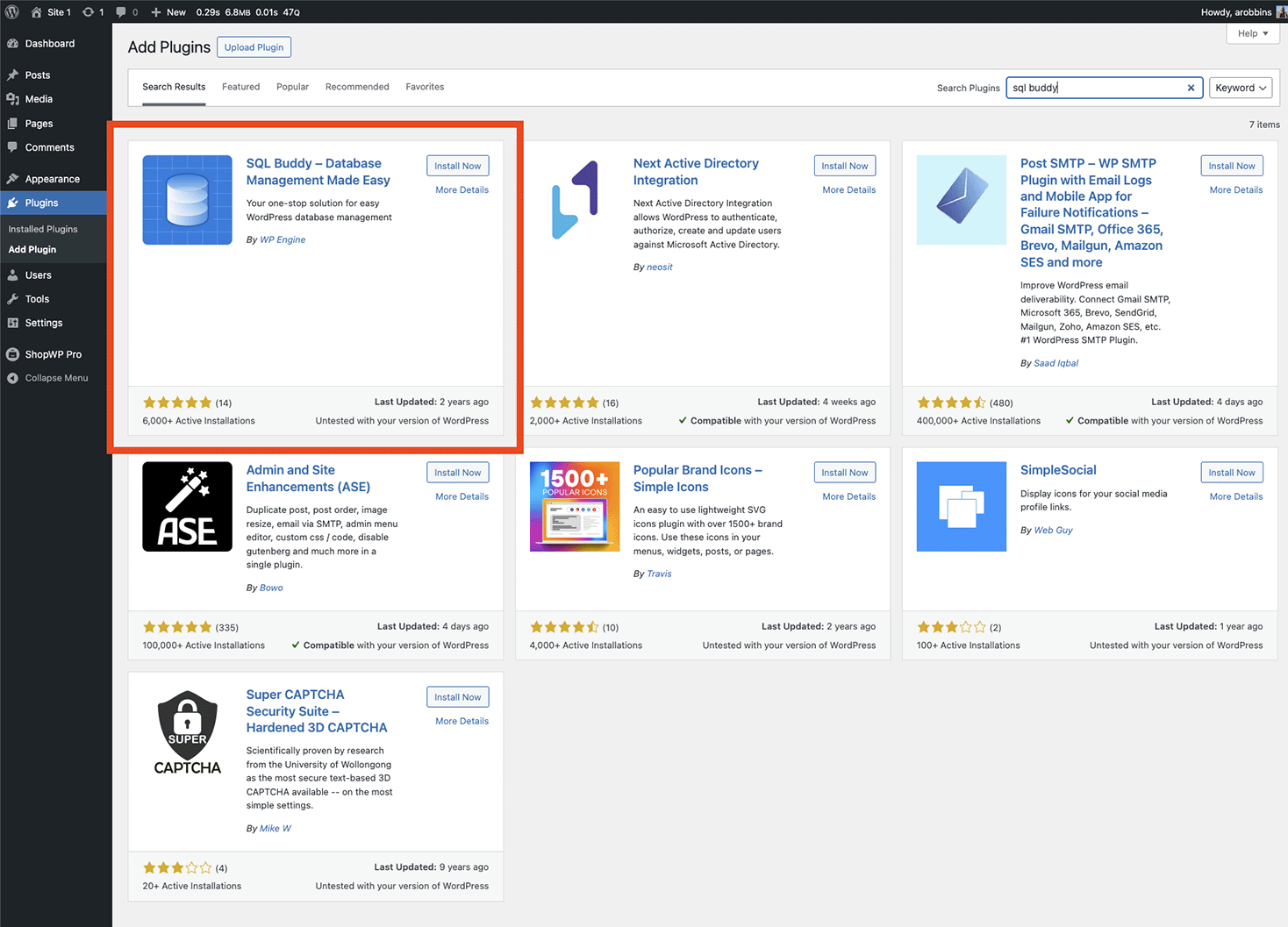
Task: Open the Mike W author link
Action: 275,828
